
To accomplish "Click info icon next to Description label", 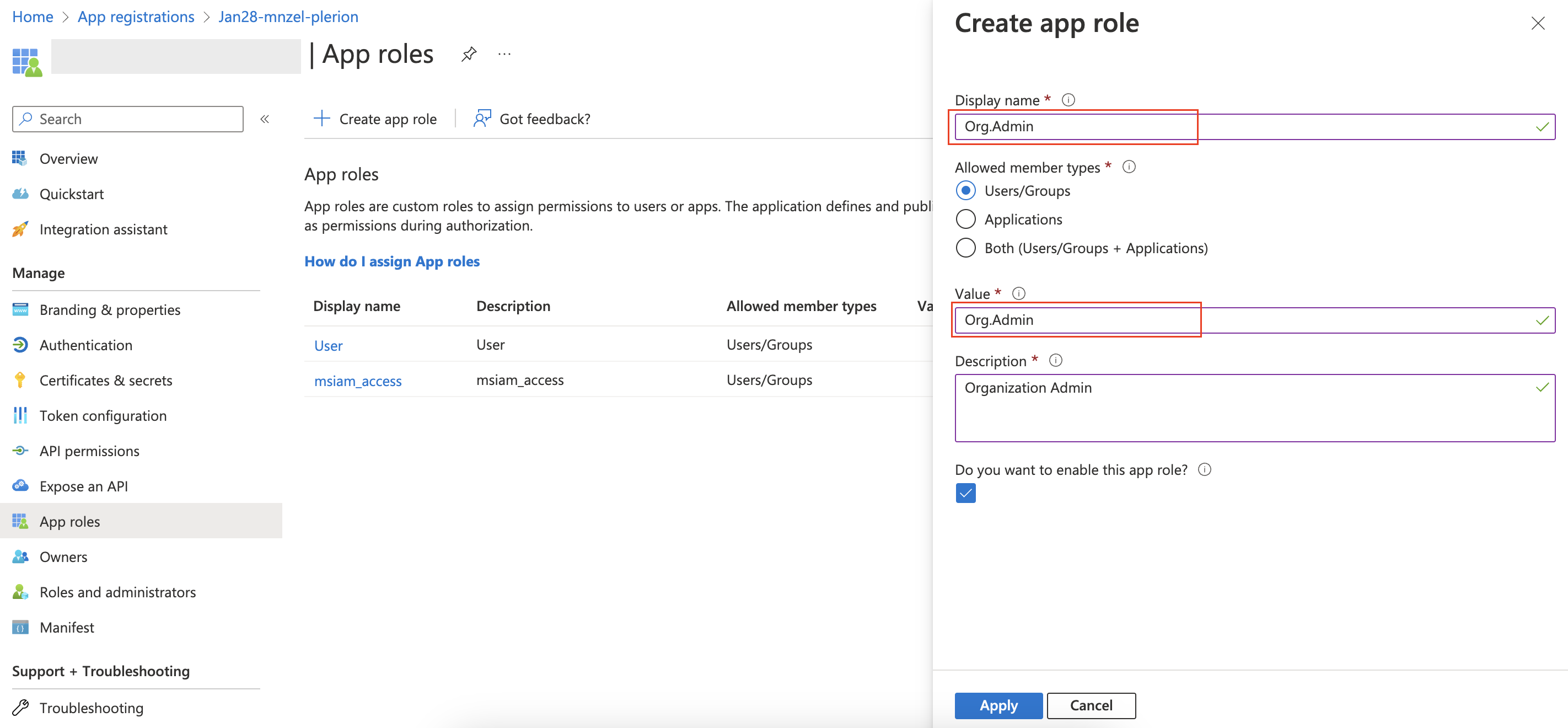I will click(x=1056, y=360).
